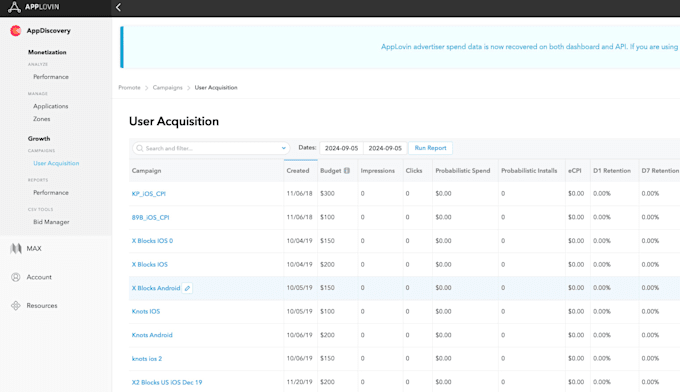Open the Resources section
The width and height of the screenshot is (680, 392).
coord(42,306)
